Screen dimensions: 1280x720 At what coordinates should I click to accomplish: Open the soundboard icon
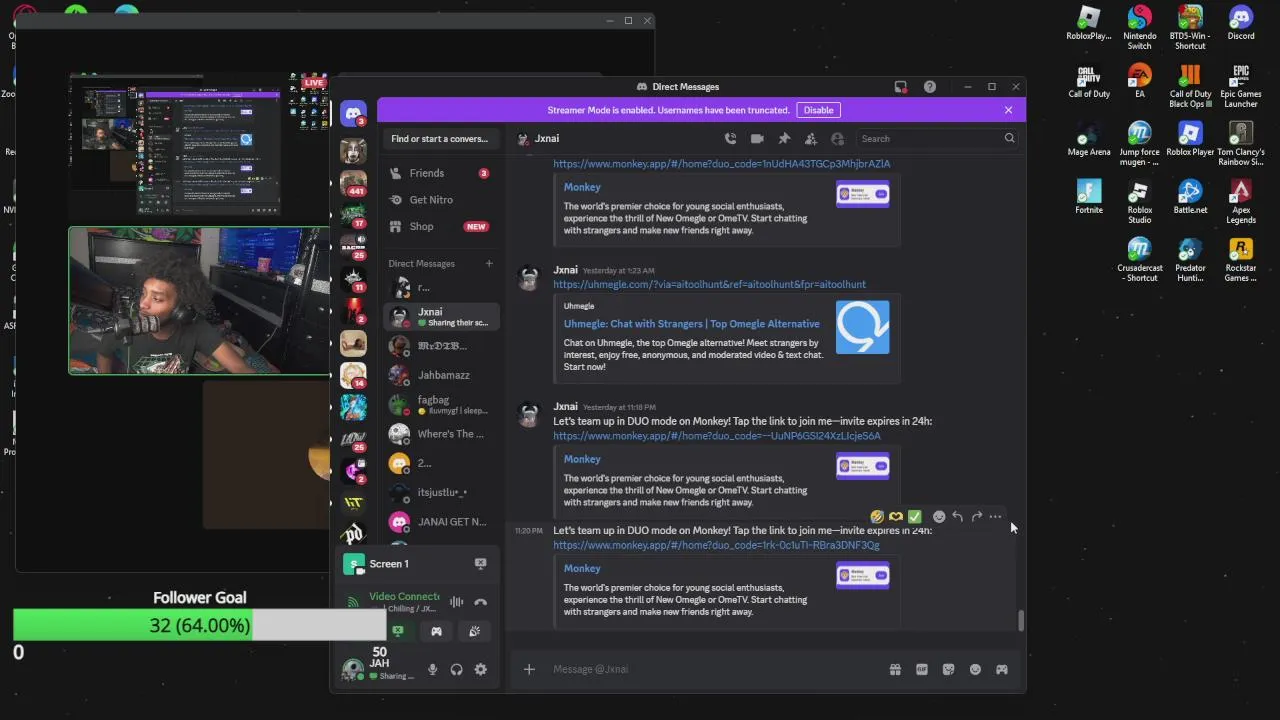(474, 631)
